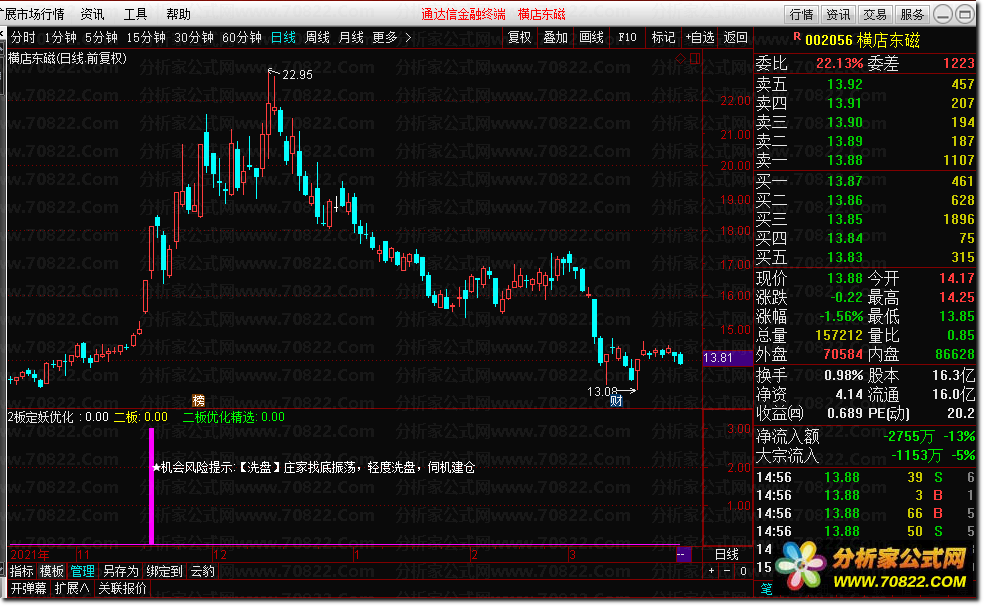This screenshot has width=985, height=606.
Task: Click the 绑定到 button
Action: point(165,571)
